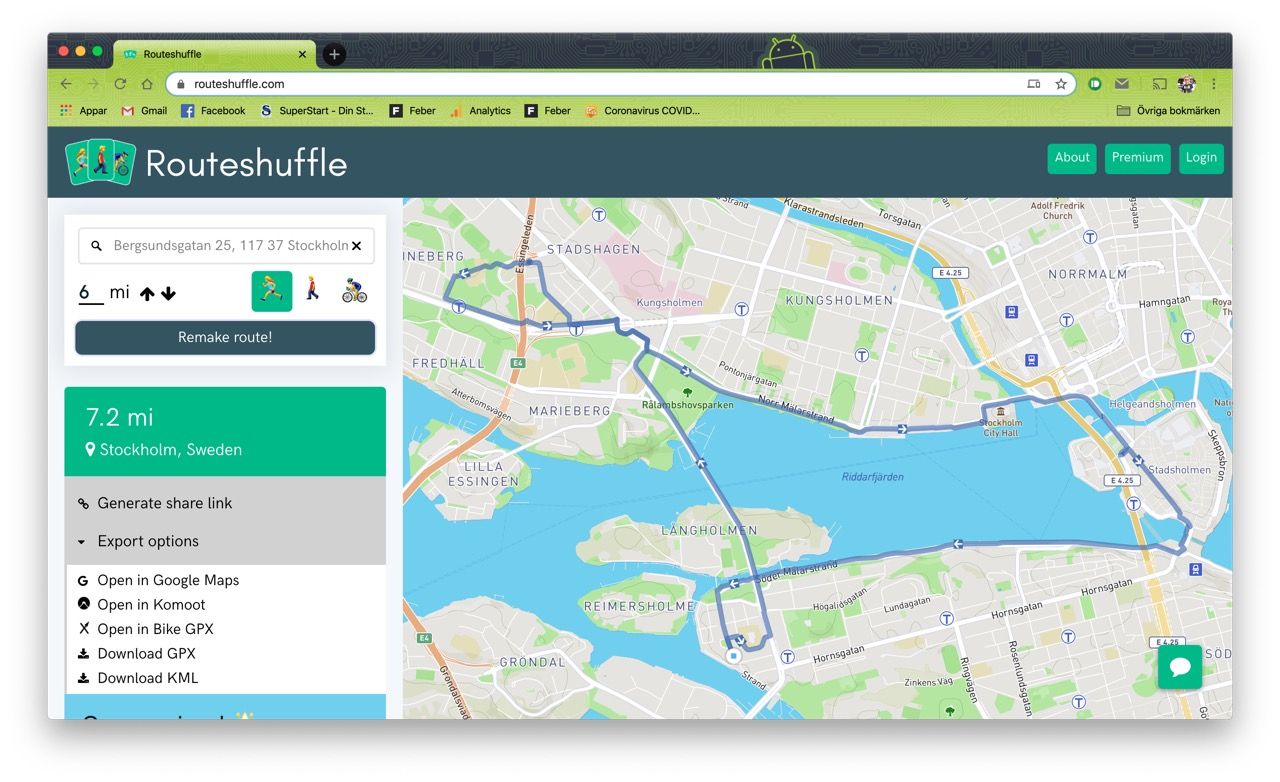
Task: Click the cast icon in toolbar
Action: coord(1160,84)
